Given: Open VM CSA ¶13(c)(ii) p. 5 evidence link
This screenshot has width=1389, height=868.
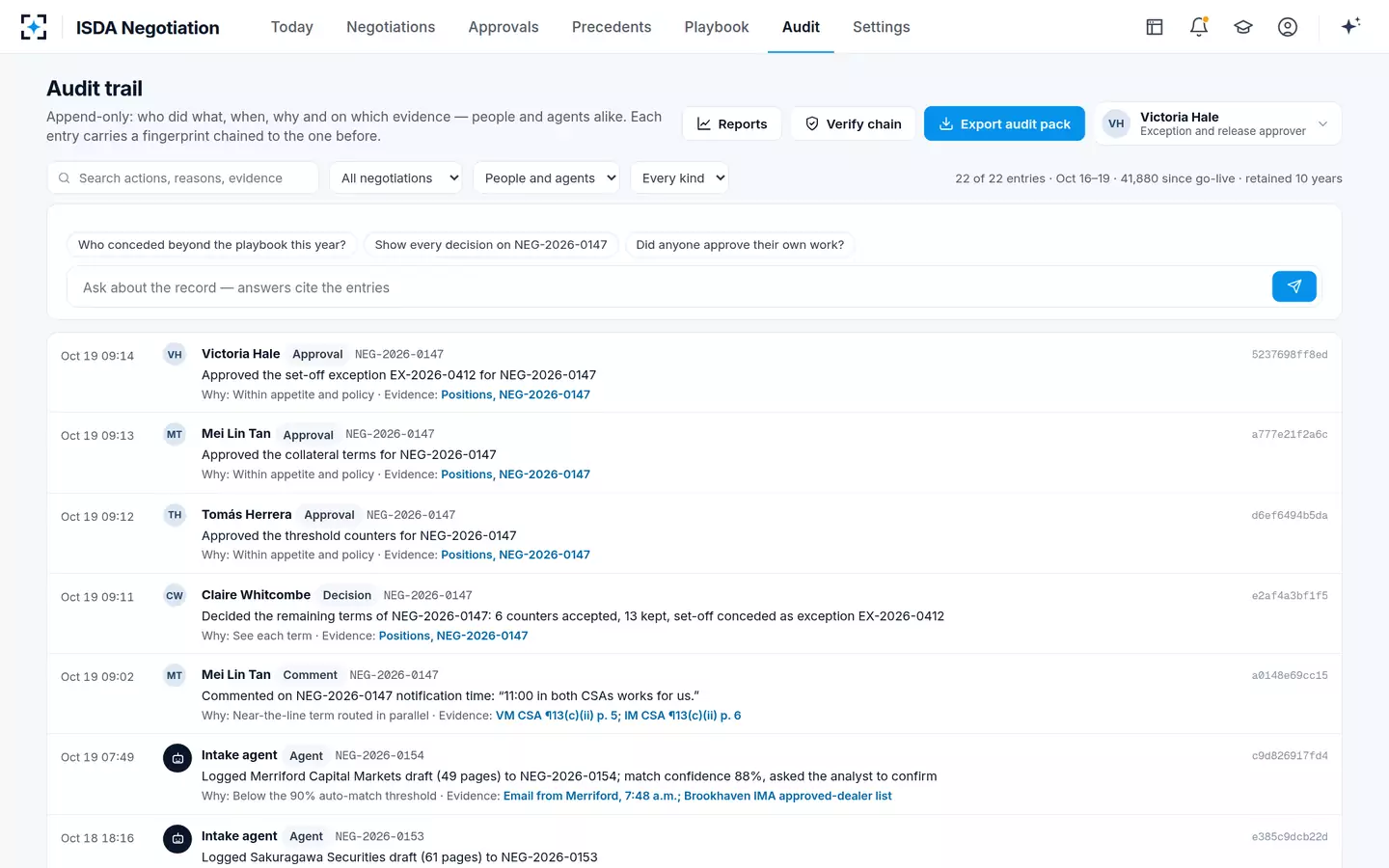Looking at the screenshot, I should (x=558, y=716).
